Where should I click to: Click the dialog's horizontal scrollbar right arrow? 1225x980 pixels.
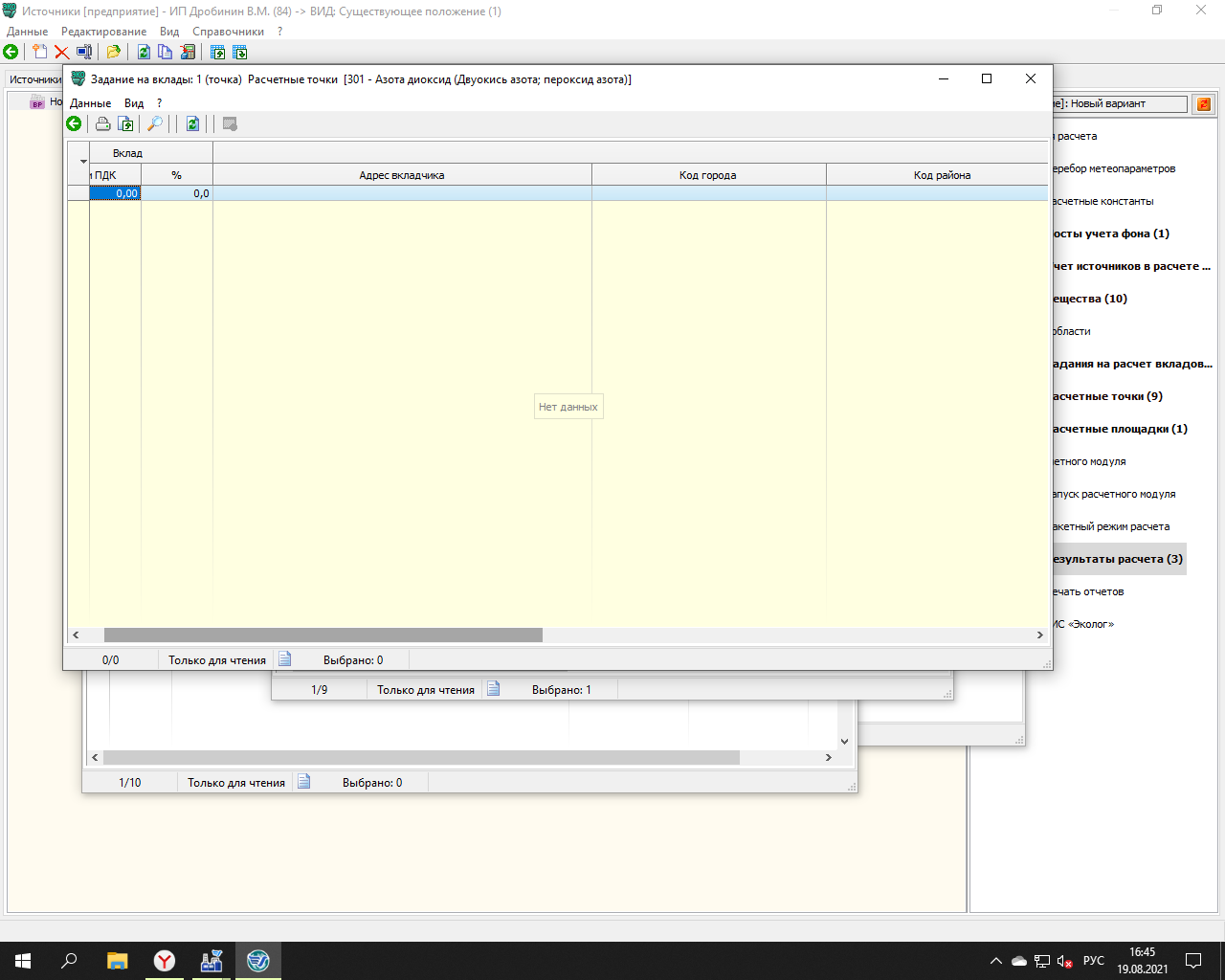(1040, 635)
